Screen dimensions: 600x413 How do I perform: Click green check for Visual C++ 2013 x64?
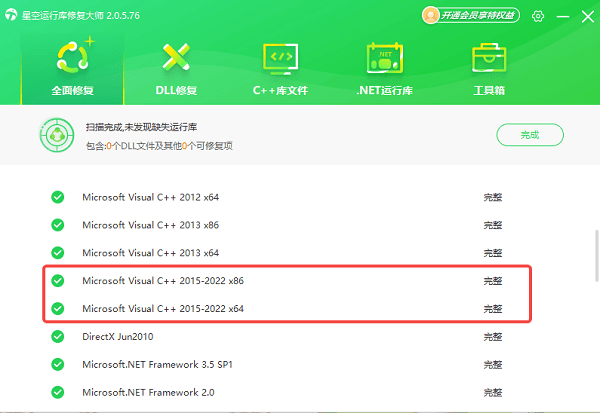[58, 253]
